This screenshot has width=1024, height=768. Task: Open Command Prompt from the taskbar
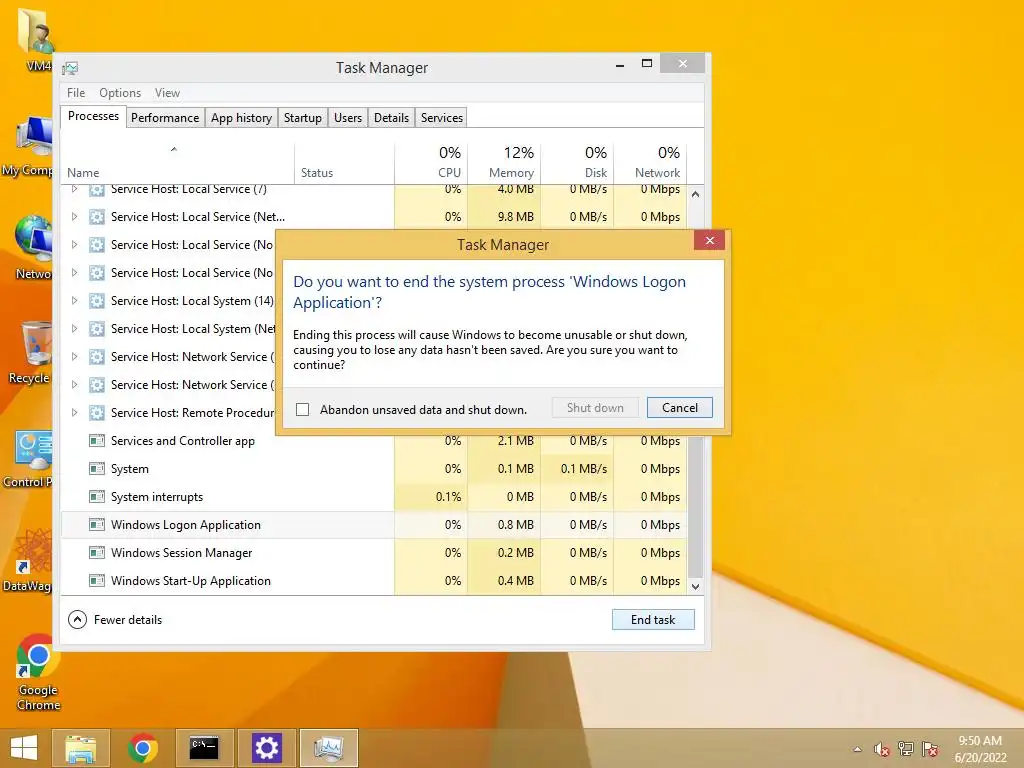click(x=204, y=748)
